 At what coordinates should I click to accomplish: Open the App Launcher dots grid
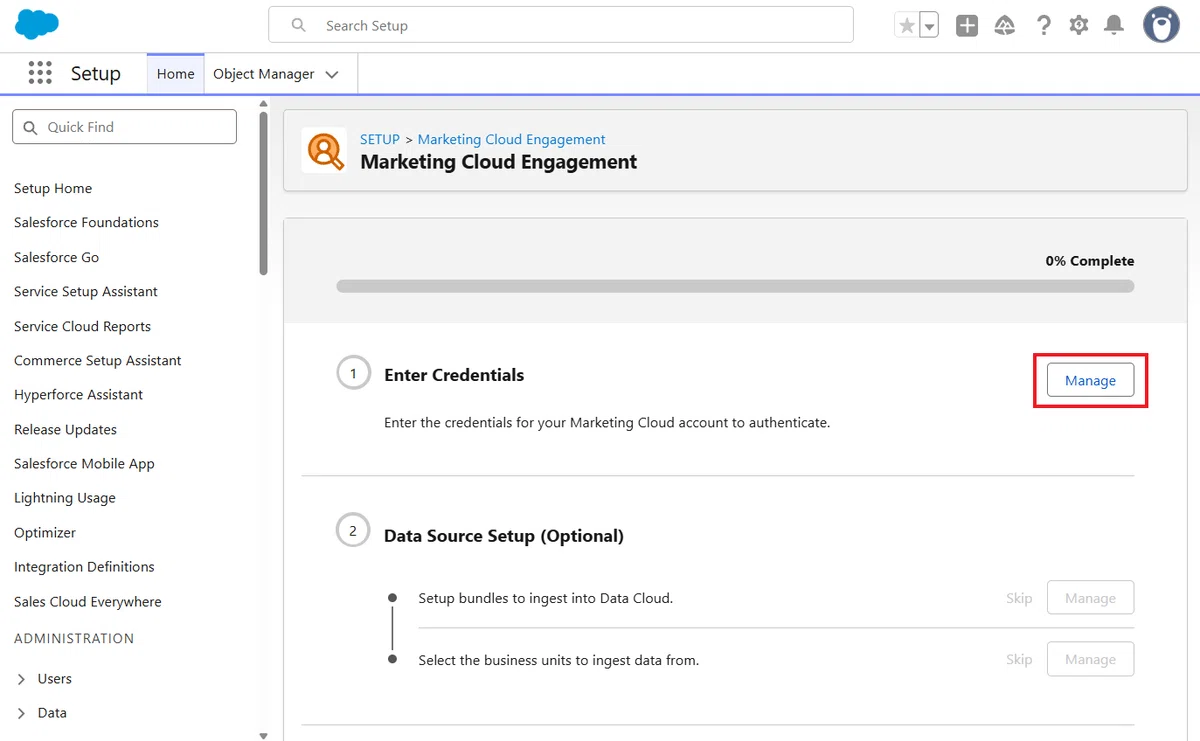tap(40, 73)
